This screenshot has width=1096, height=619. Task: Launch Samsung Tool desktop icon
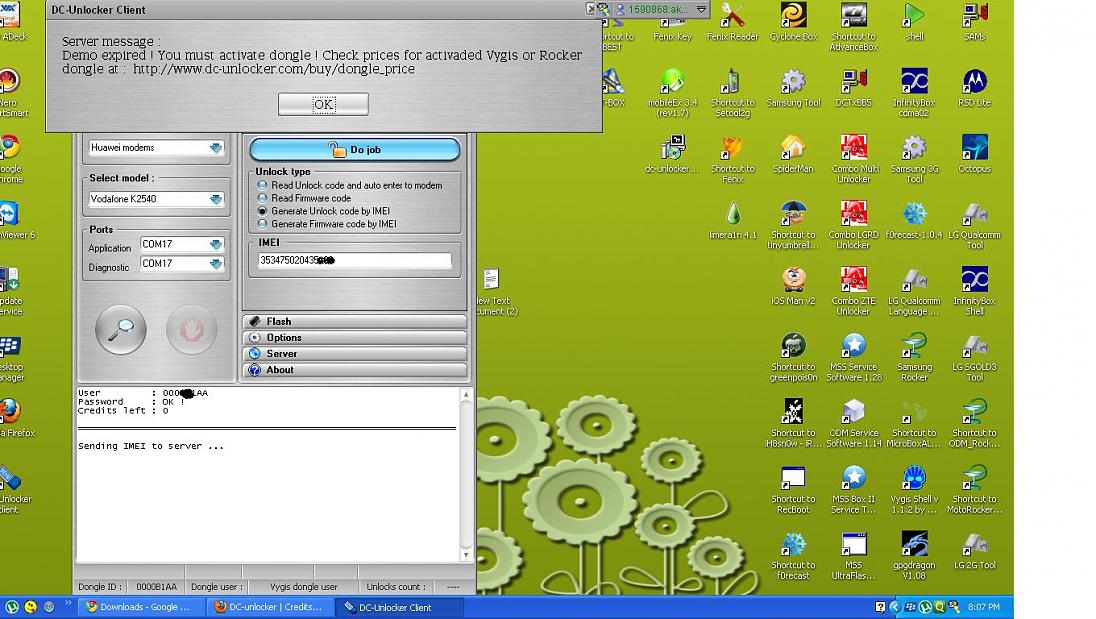point(793,82)
